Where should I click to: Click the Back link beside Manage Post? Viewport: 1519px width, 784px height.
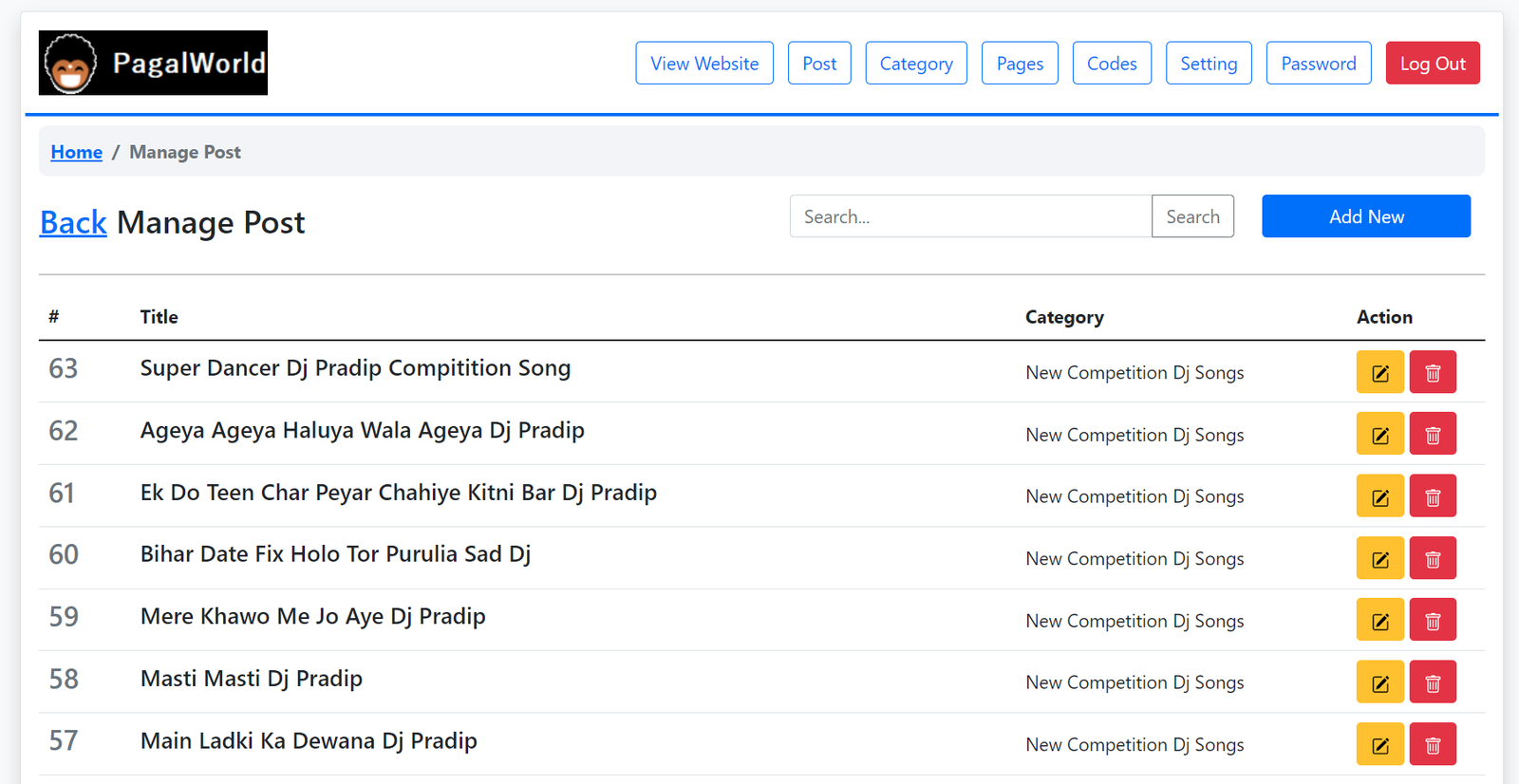(73, 222)
